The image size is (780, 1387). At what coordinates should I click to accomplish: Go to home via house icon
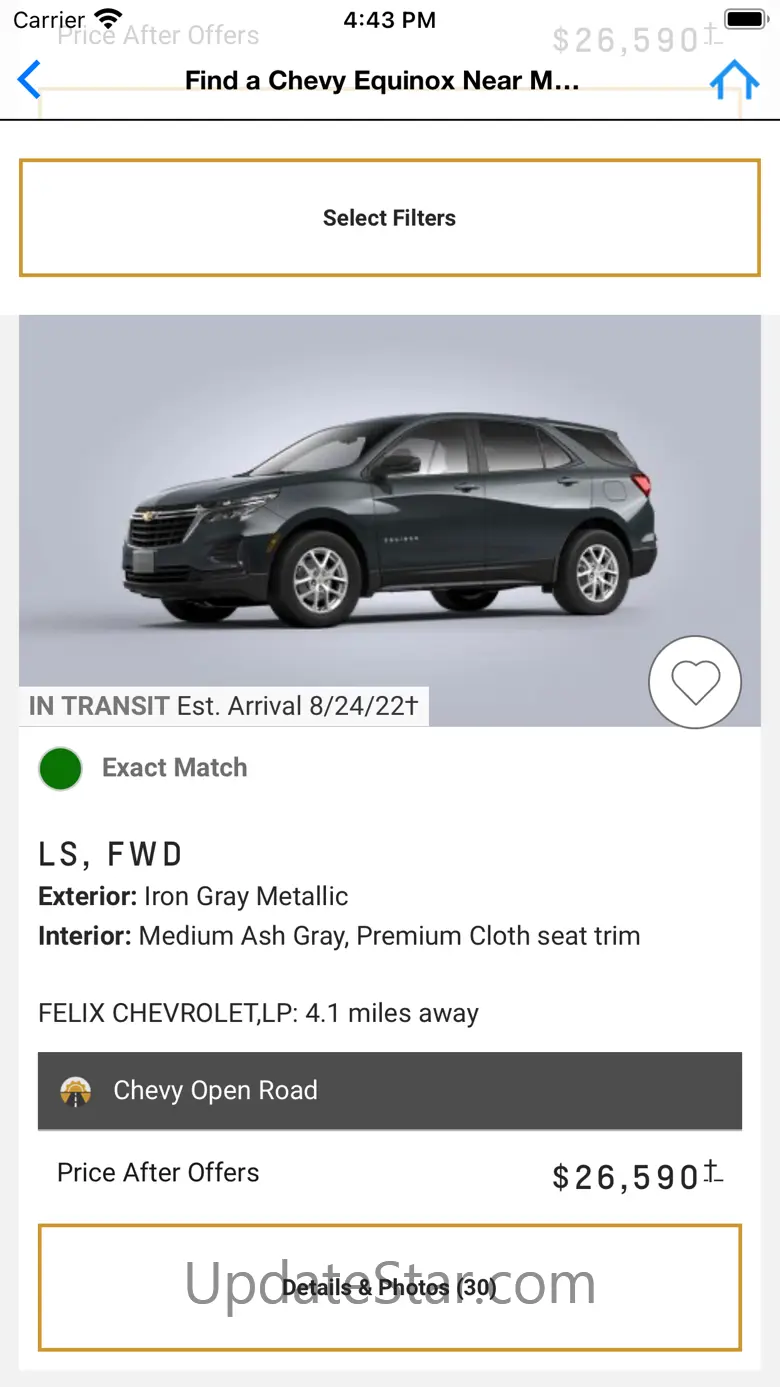[734, 80]
